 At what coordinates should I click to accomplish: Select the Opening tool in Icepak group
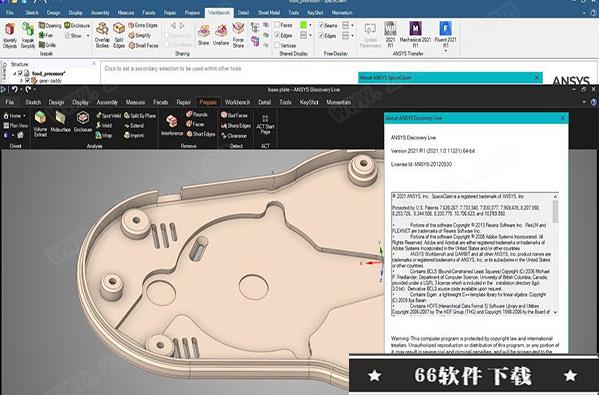[50, 26]
